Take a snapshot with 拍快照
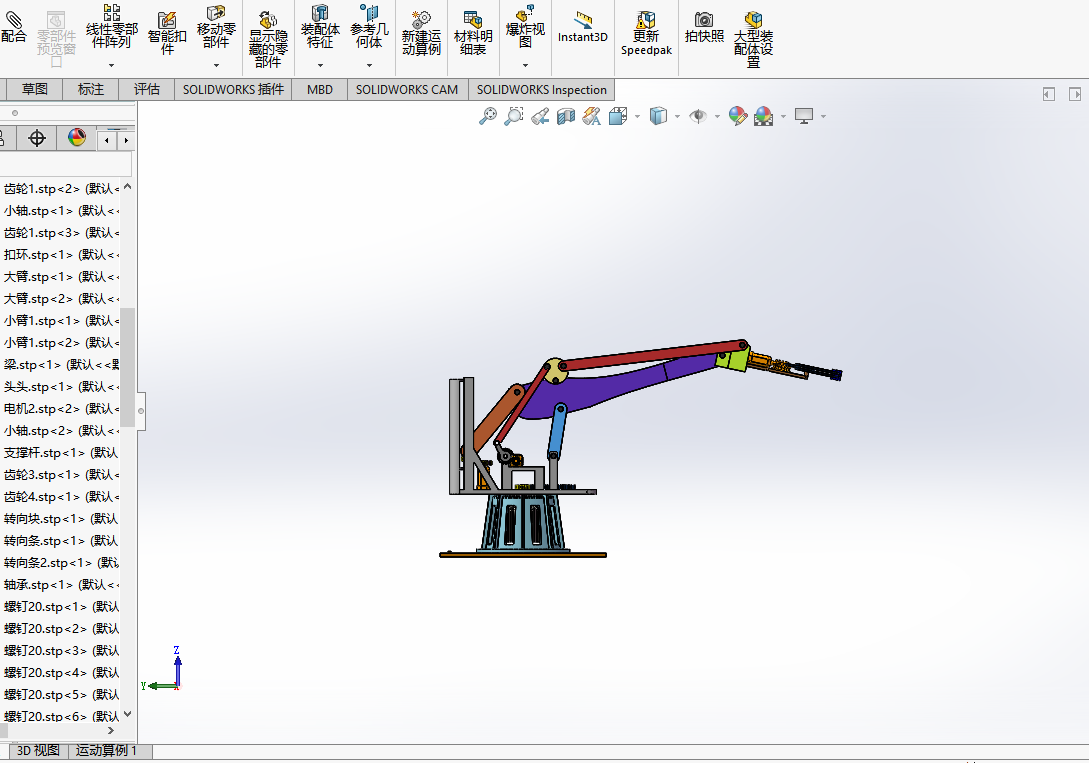This screenshot has width=1089, height=763. click(704, 28)
